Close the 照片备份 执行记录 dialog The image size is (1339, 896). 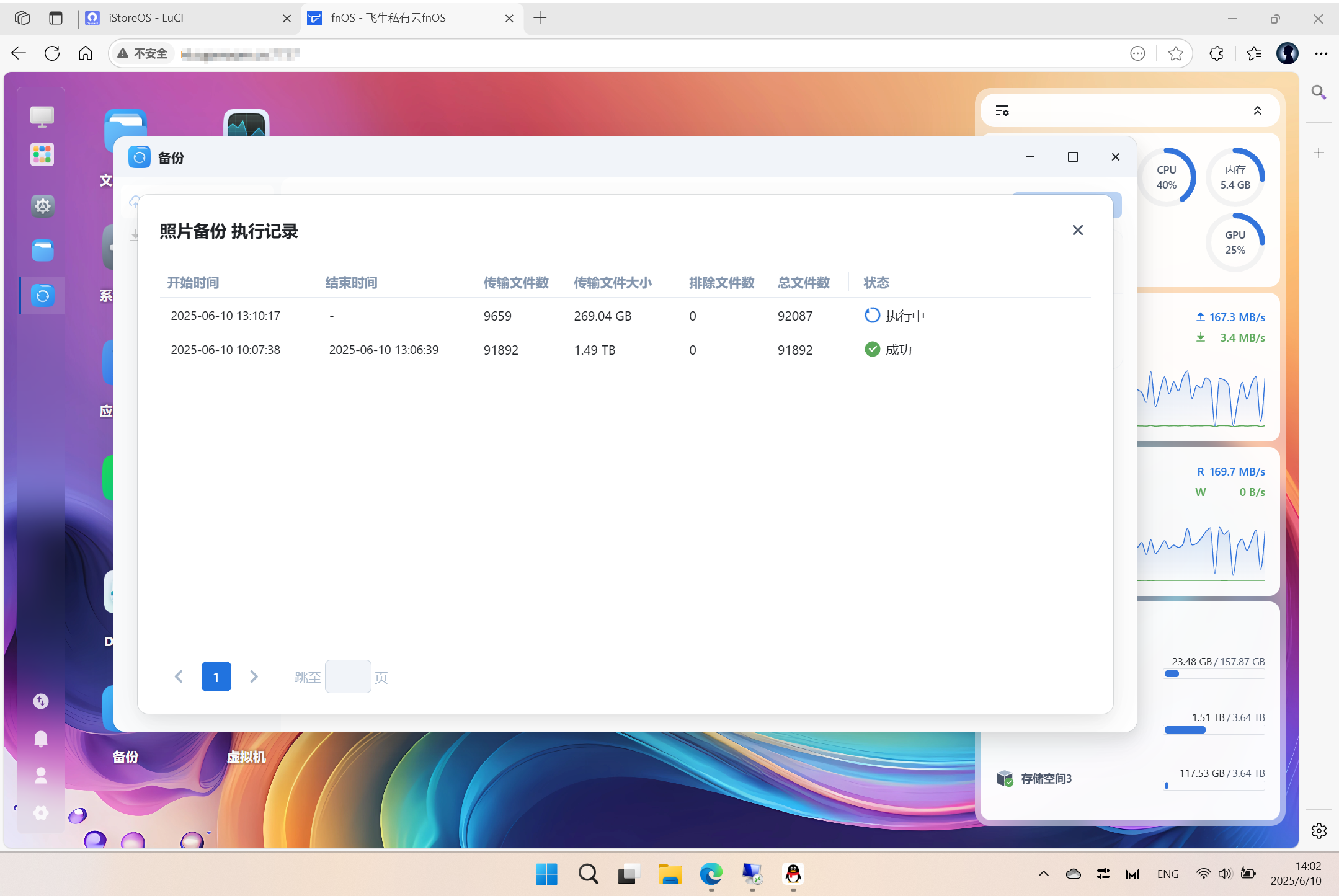pos(1078,230)
